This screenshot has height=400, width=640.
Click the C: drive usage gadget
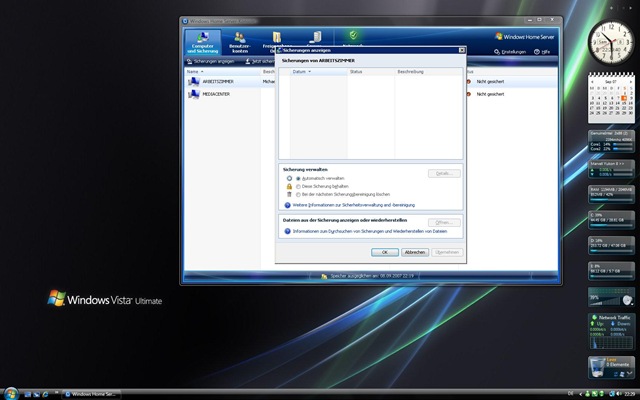point(611,220)
